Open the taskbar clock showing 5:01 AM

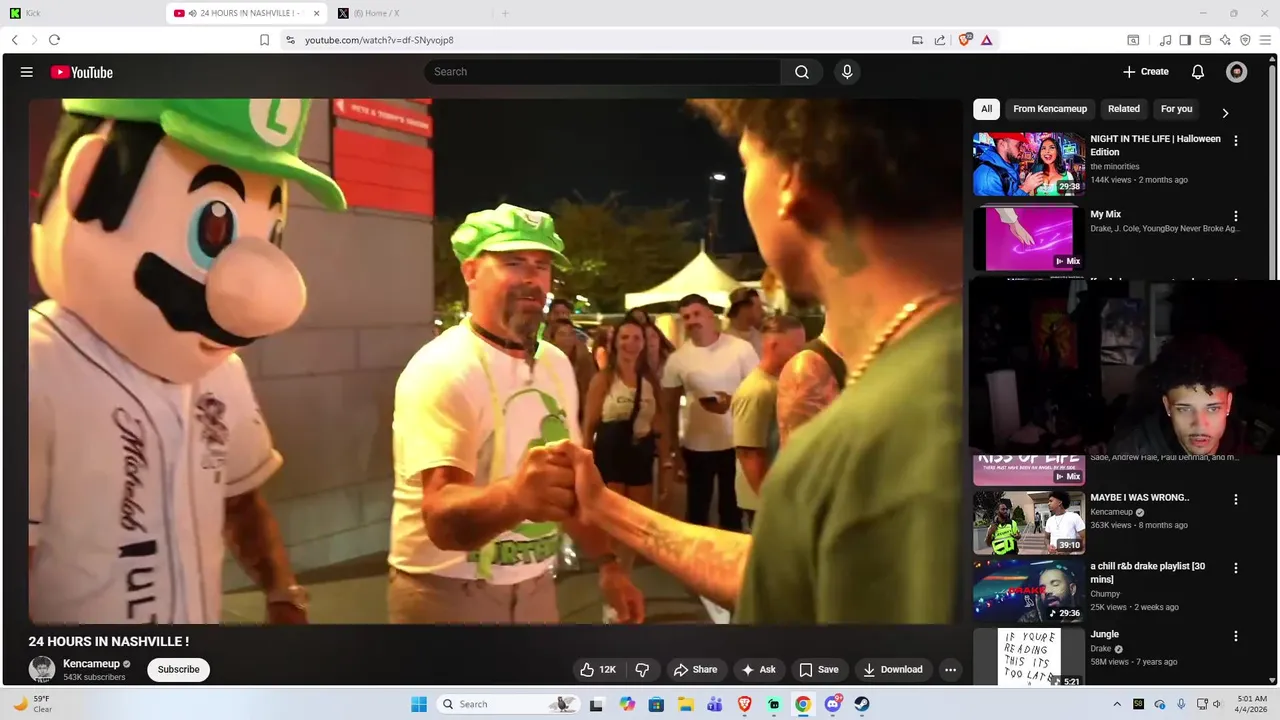[x=1252, y=704]
